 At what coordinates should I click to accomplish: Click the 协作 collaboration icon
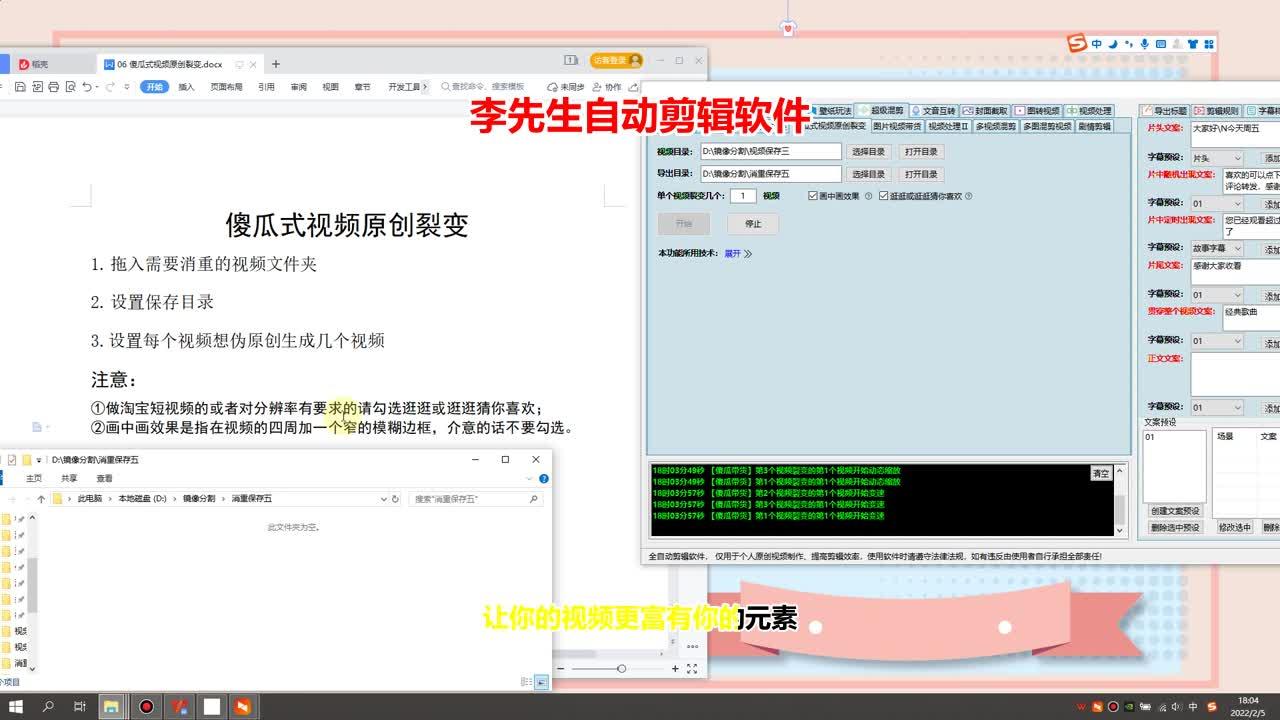pos(607,87)
